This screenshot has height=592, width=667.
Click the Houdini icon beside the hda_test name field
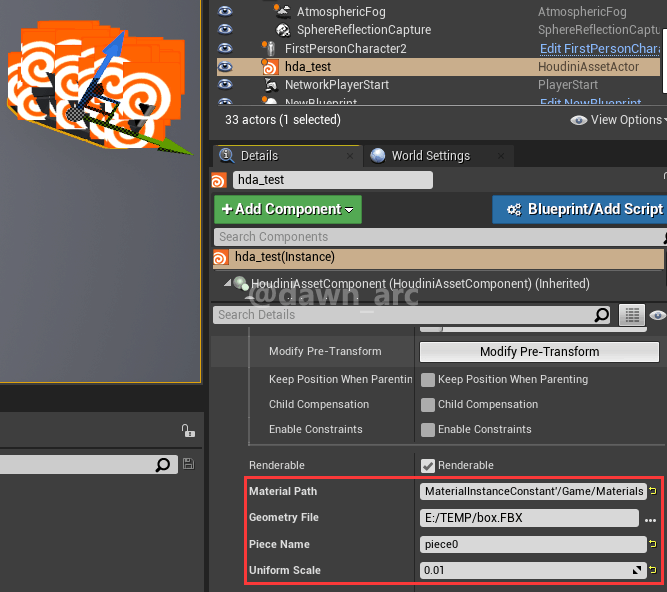[220, 181]
